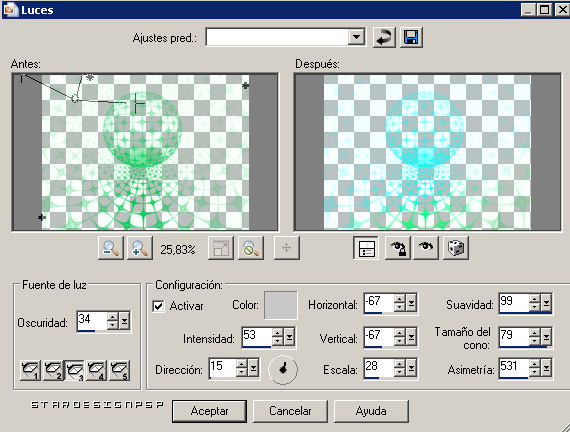Image resolution: width=570 pixels, height=432 pixels.
Task: Click the Cancelar button
Action: 290,411
